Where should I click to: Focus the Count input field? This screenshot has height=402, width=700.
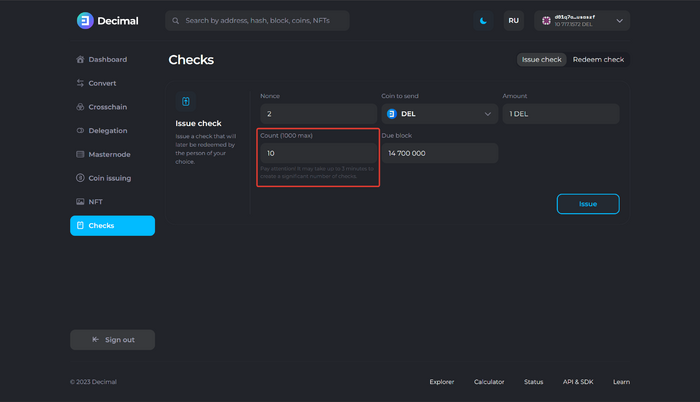coord(318,153)
